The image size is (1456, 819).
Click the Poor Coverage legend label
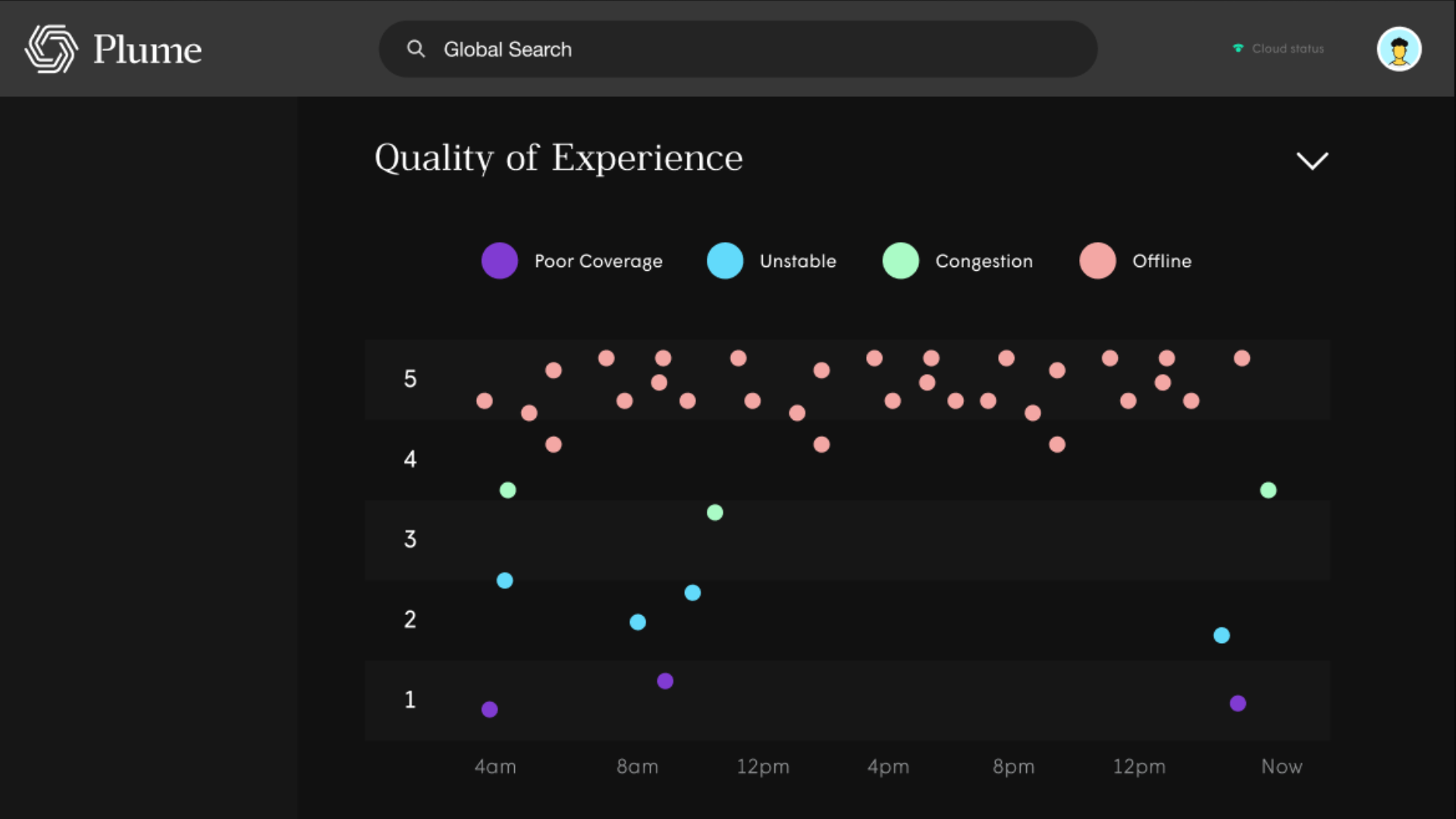pyautogui.click(x=598, y=261)
